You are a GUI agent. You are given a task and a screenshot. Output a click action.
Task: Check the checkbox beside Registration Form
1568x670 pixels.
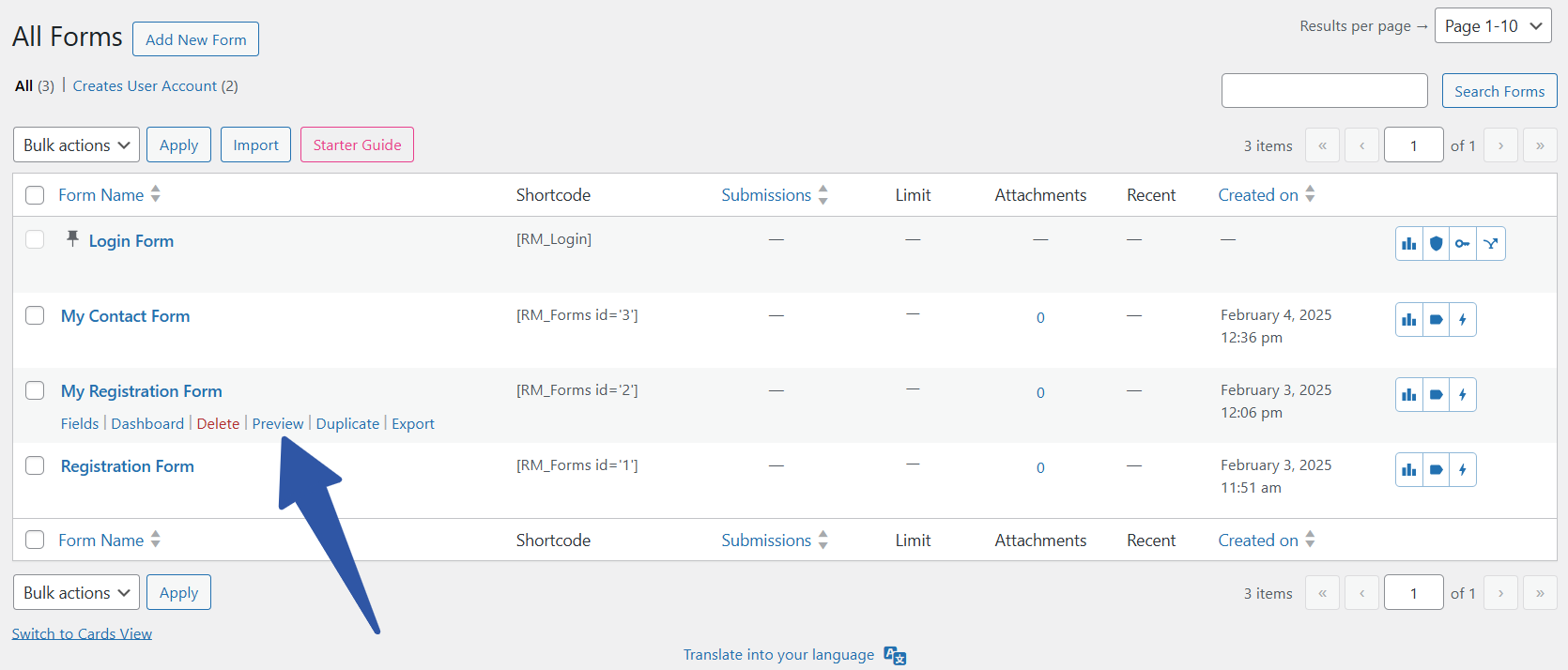35,464
